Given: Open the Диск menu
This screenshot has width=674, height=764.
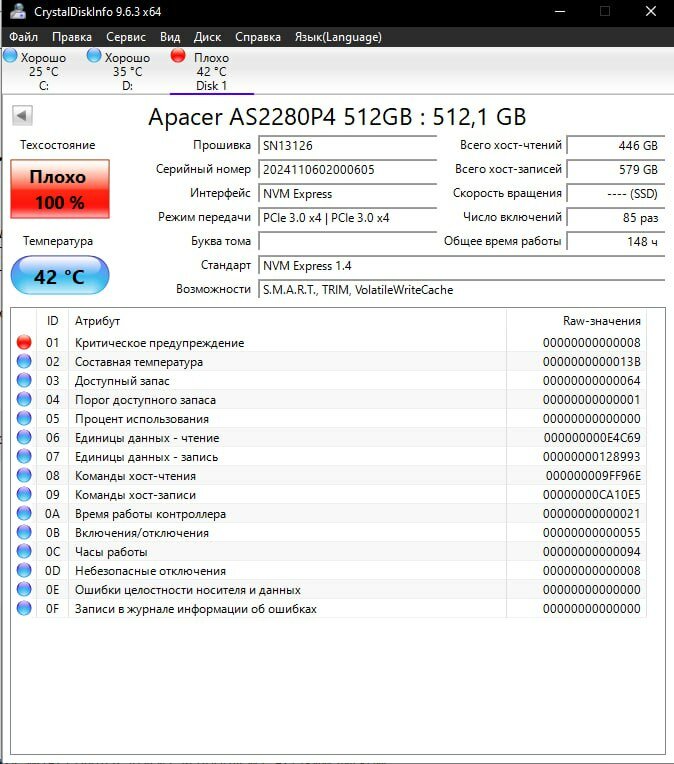Looking at the screenshot, I should tap(207, 37).
